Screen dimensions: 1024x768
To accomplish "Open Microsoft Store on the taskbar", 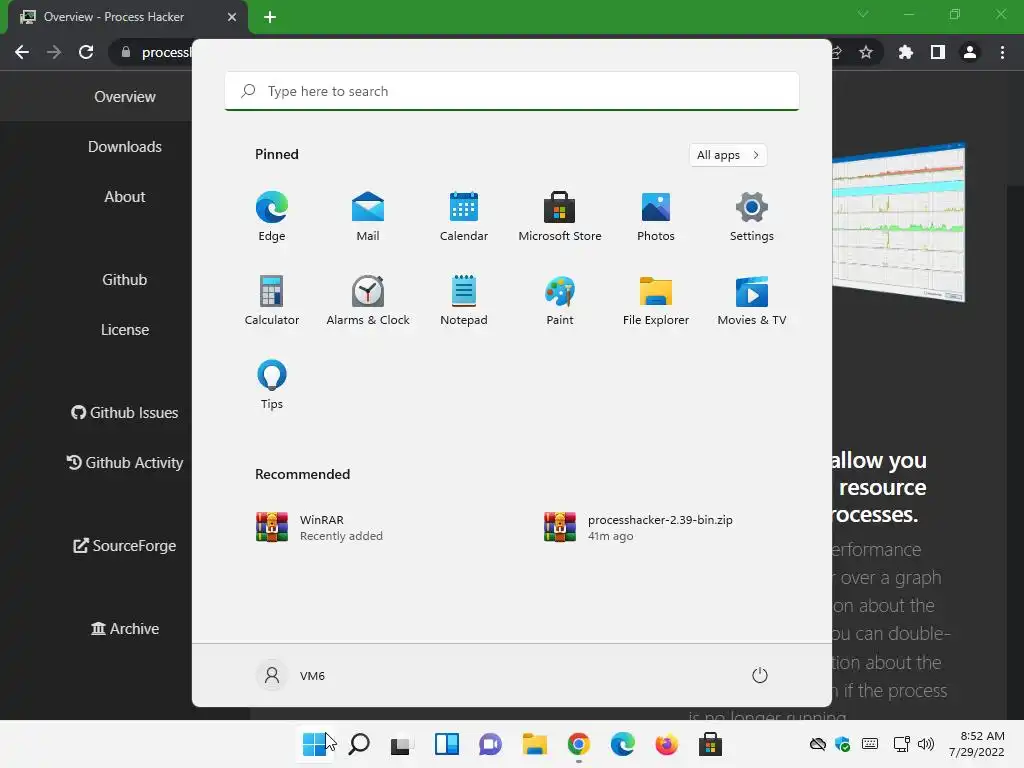I will coord(711,744).
